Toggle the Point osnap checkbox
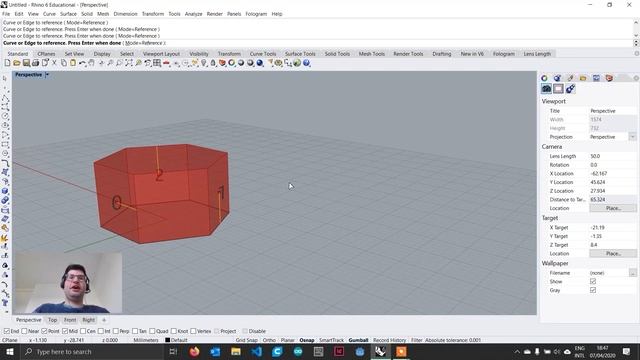Screen dimensions: 640x360 pyautogui.click(x=44, y=331)
